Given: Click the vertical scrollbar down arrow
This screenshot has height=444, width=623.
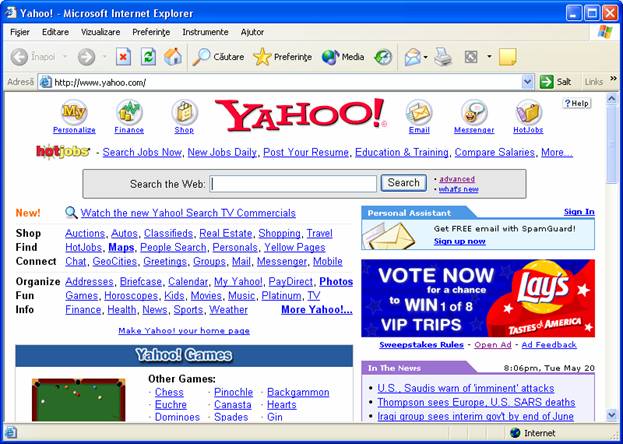Looking at the screenshot, I should [x=612, y=415].
